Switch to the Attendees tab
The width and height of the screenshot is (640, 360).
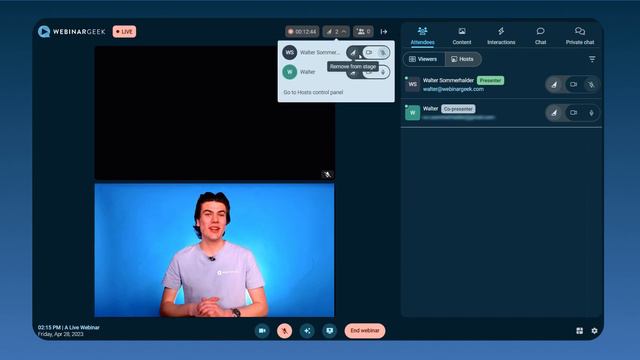point(422,36)
